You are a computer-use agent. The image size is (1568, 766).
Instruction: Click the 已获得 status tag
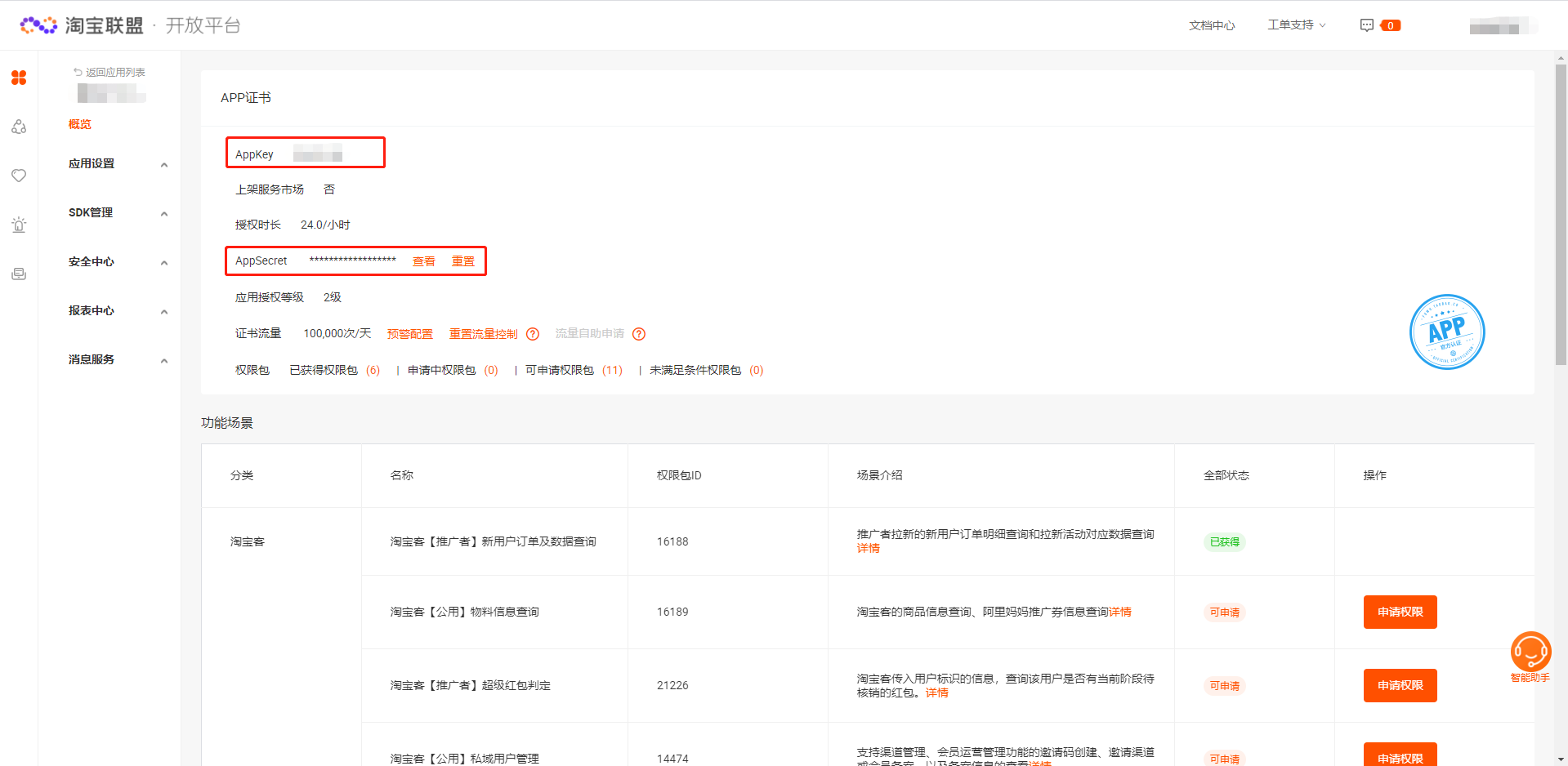coord(1225,541)
